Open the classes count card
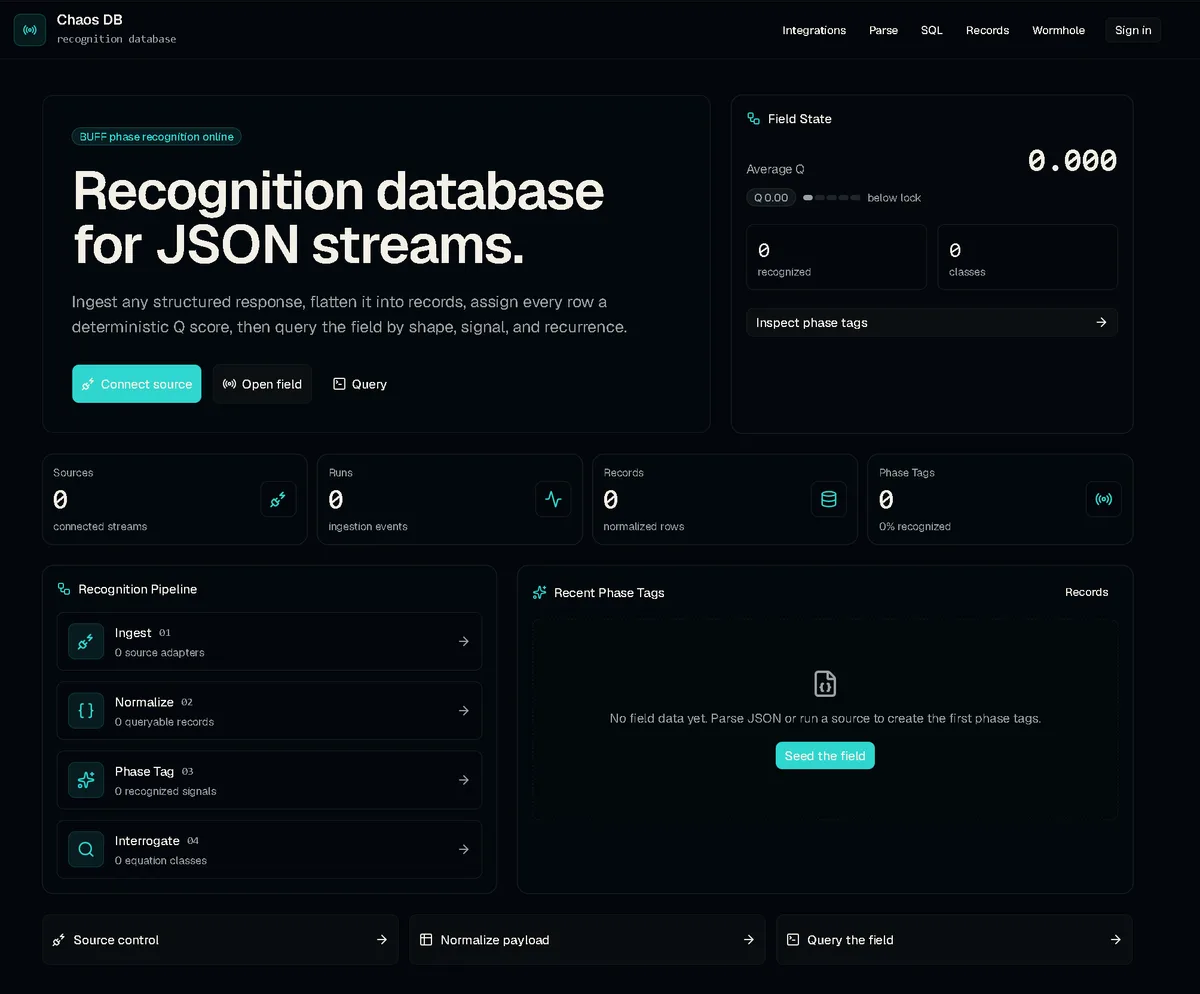Screen dimensions: 1200x994 click(1027, 257)
